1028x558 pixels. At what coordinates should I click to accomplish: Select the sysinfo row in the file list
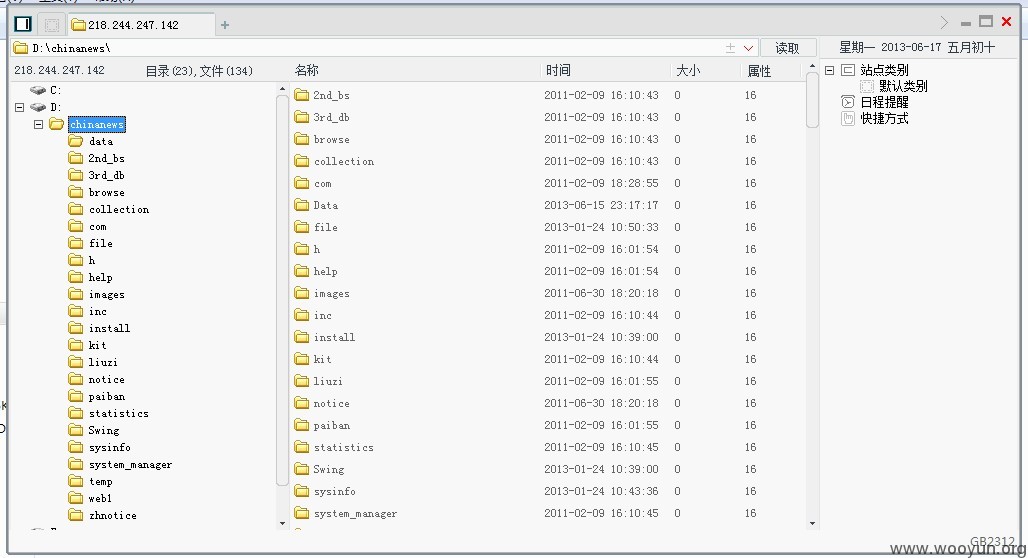point(547,491)
